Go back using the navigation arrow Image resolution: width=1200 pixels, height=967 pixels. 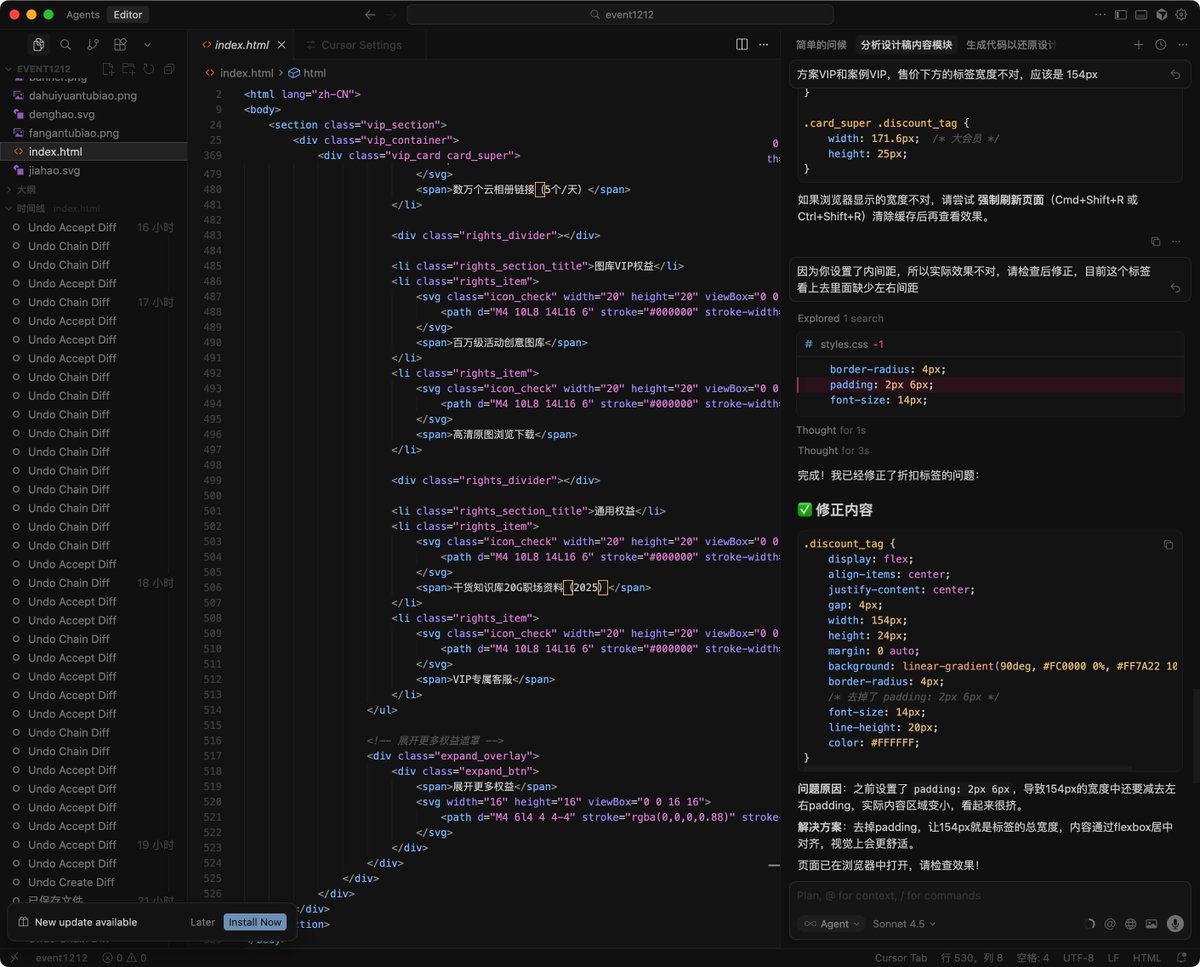pyautogui.click(x=370, y=15)
